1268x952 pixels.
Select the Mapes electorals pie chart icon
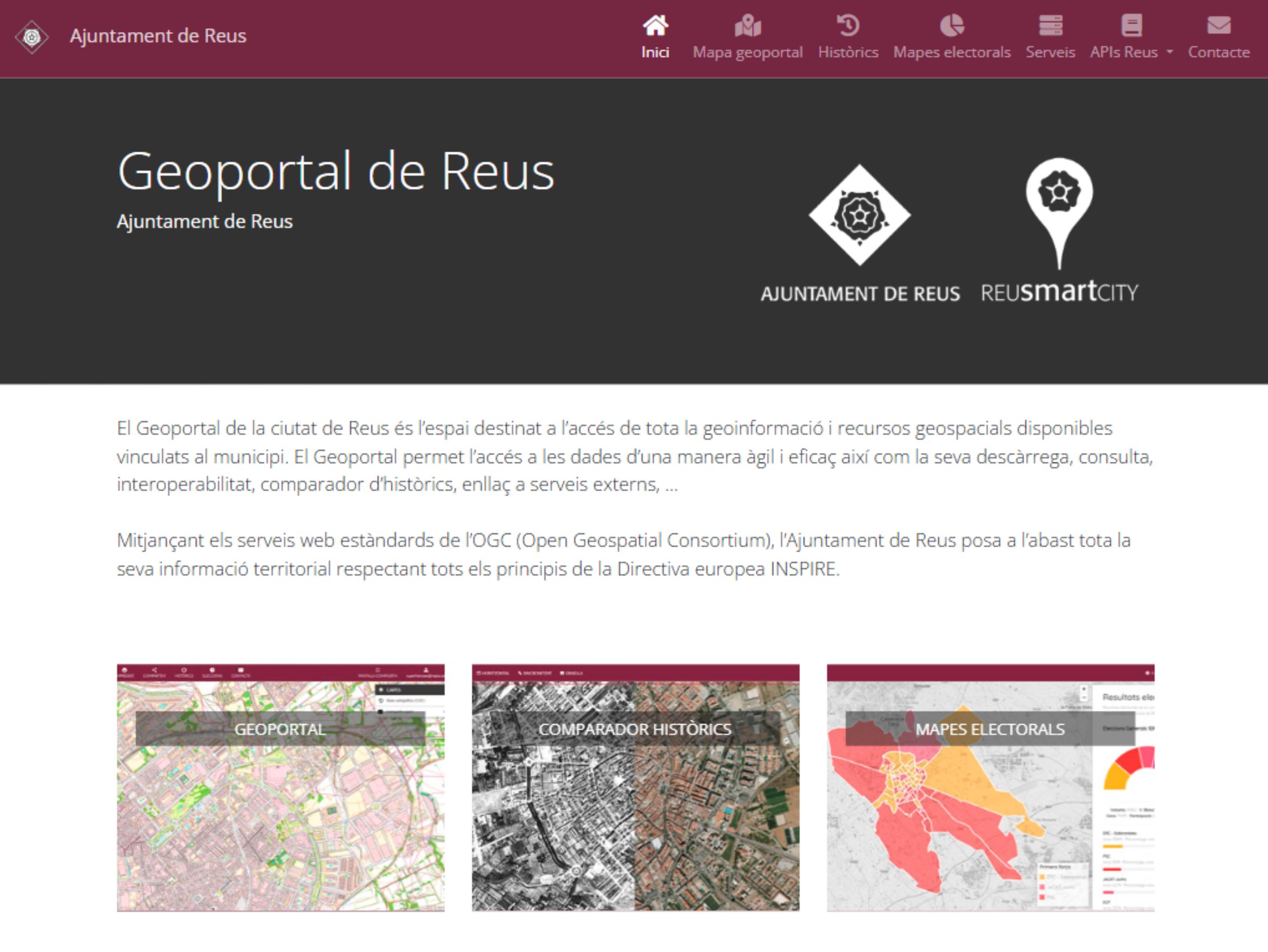tap(952, 26)
